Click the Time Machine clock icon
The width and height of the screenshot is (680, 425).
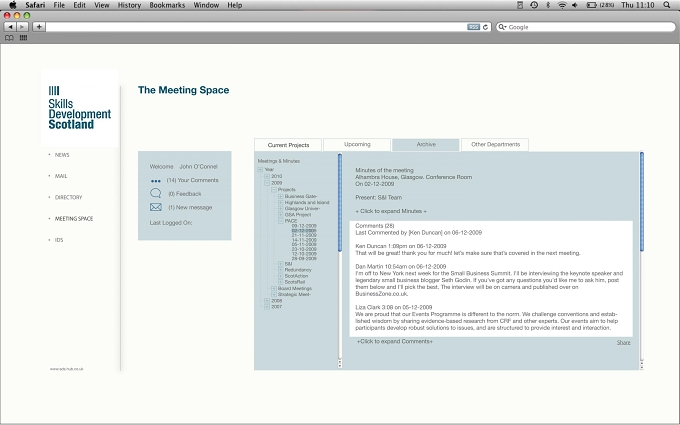tap(534, 5)
